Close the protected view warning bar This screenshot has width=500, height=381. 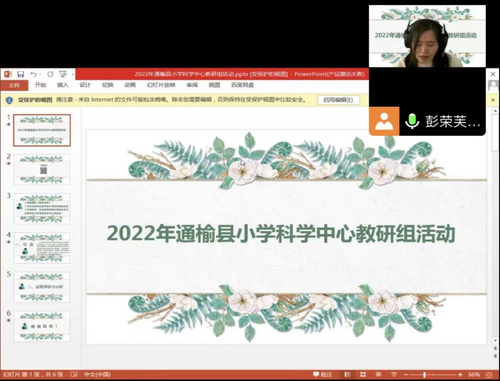point(493,100)
